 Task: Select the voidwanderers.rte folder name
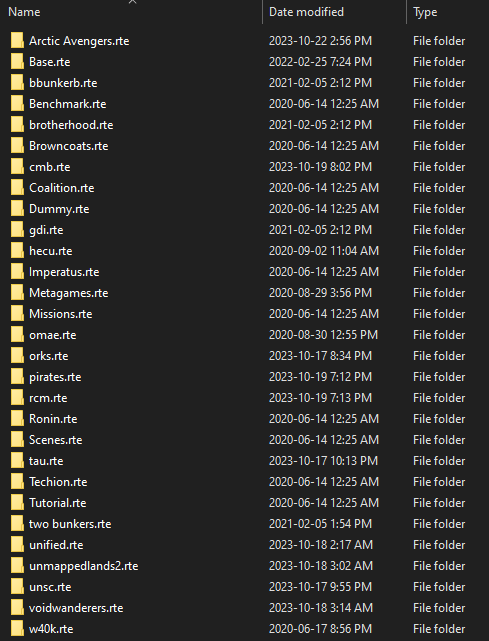[x=76, y=608]
